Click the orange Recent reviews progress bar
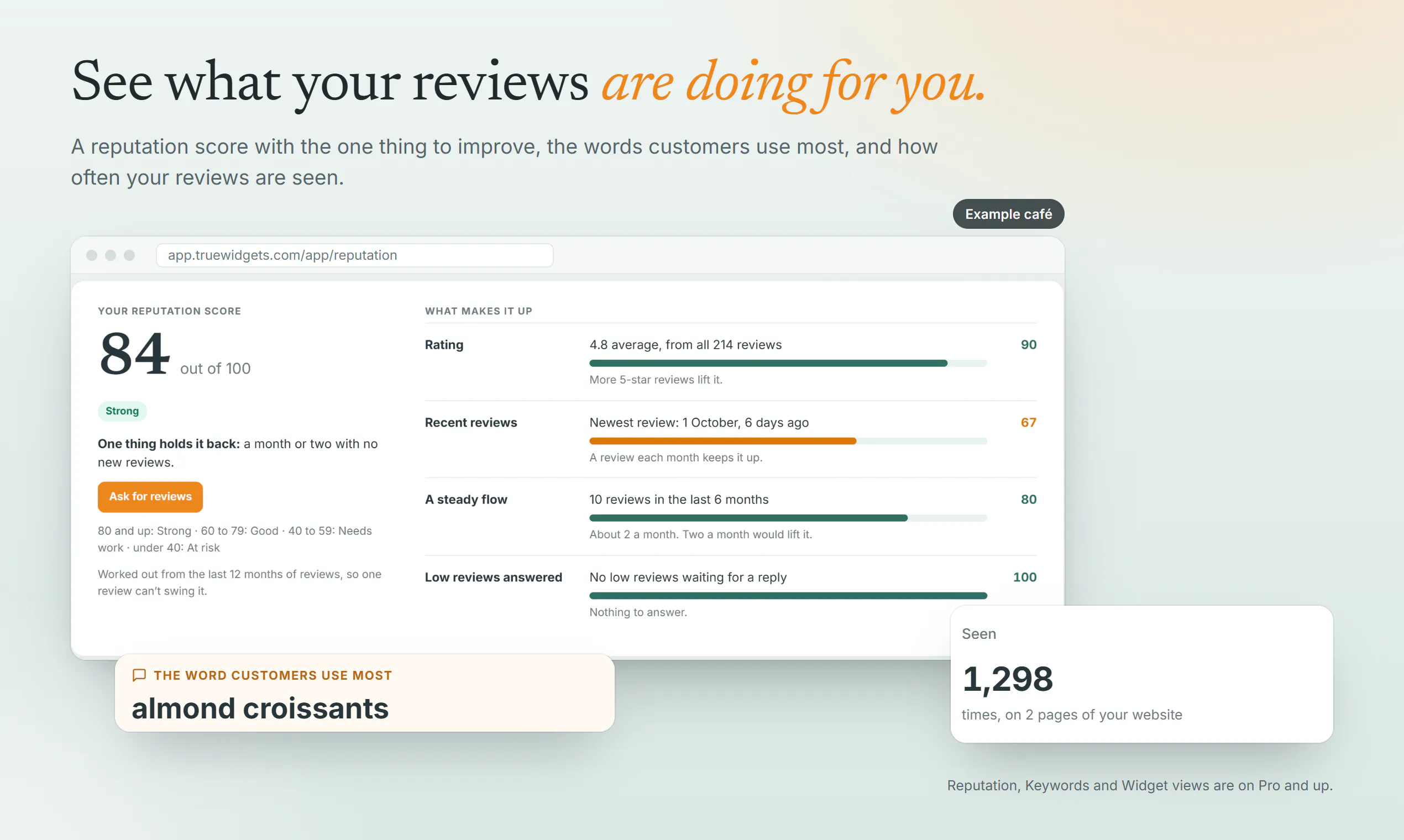 pyautogui.click(x=788, y=441)
